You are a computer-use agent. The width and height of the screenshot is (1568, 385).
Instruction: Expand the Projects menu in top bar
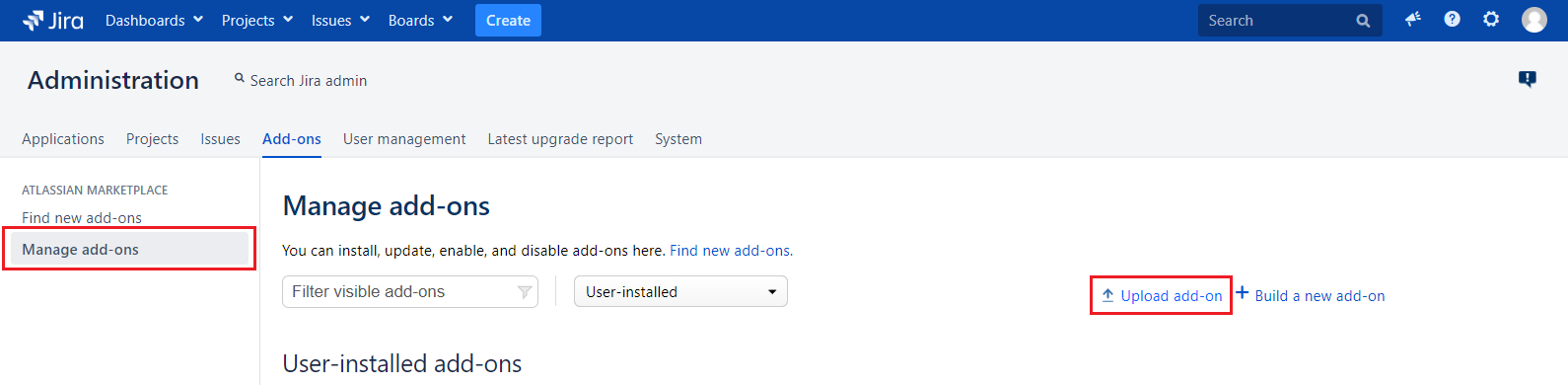[256, 20]
